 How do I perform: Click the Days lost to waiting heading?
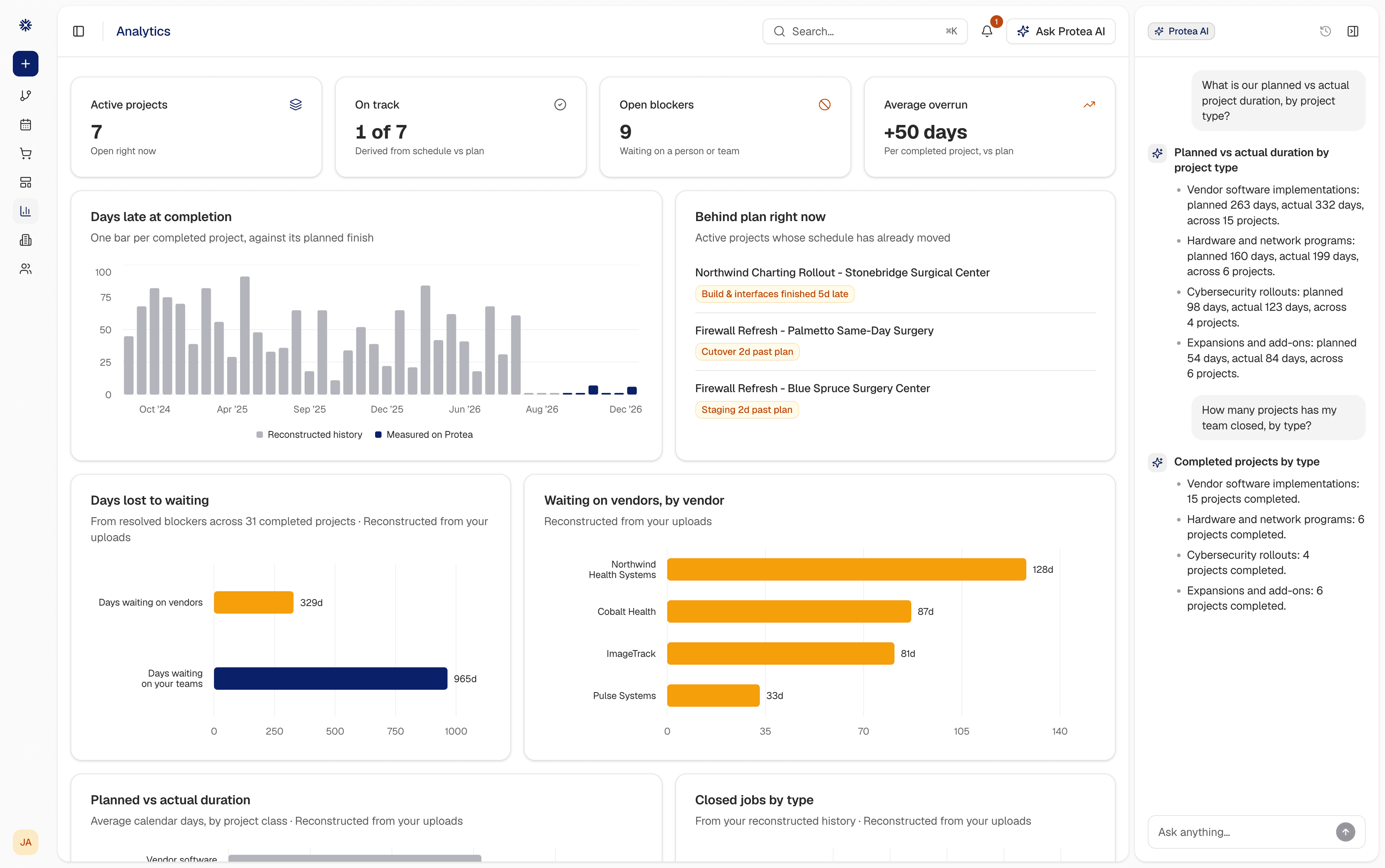149,501
